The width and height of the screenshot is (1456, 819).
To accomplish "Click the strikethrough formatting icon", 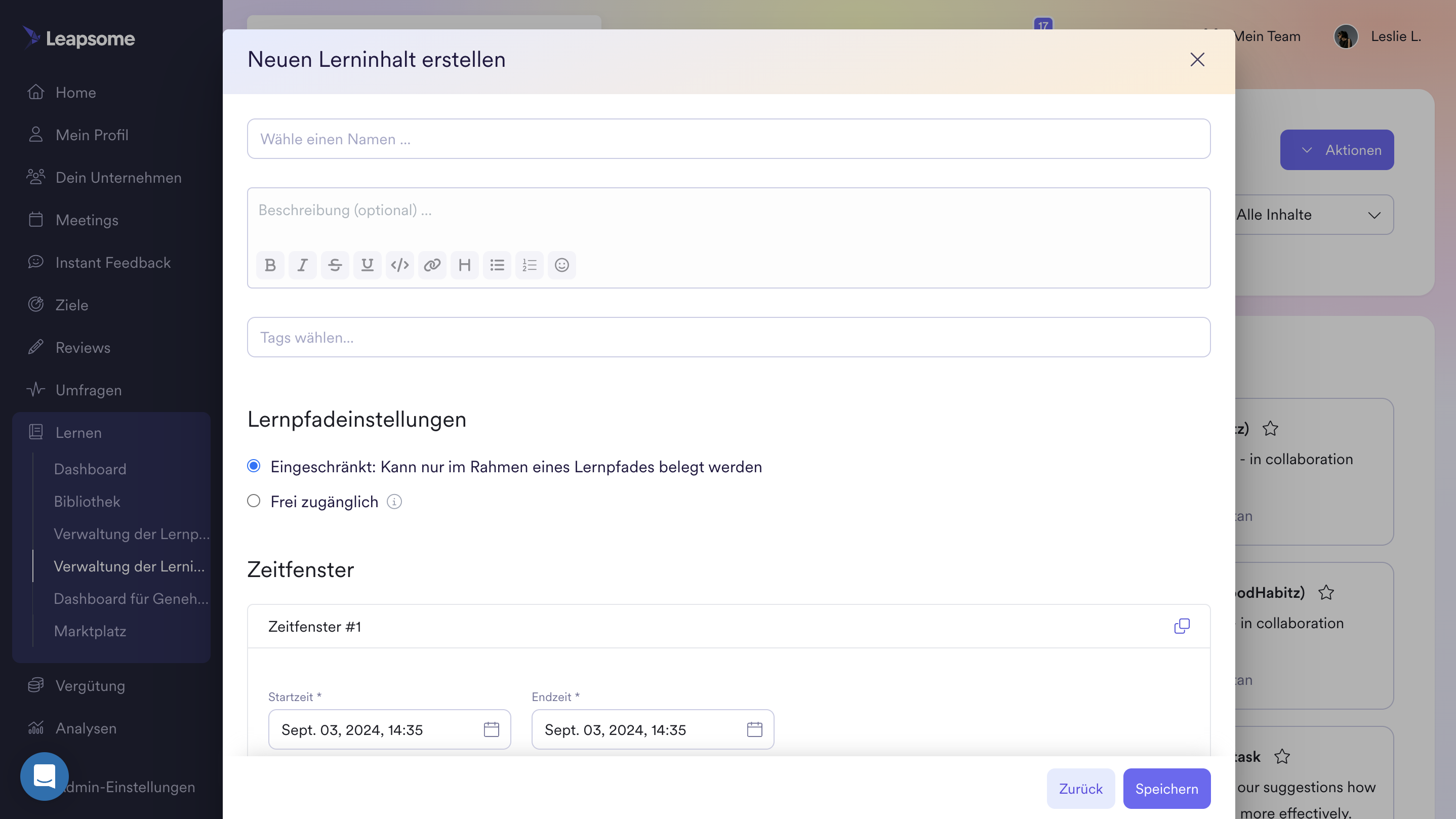I will (335, 265).
